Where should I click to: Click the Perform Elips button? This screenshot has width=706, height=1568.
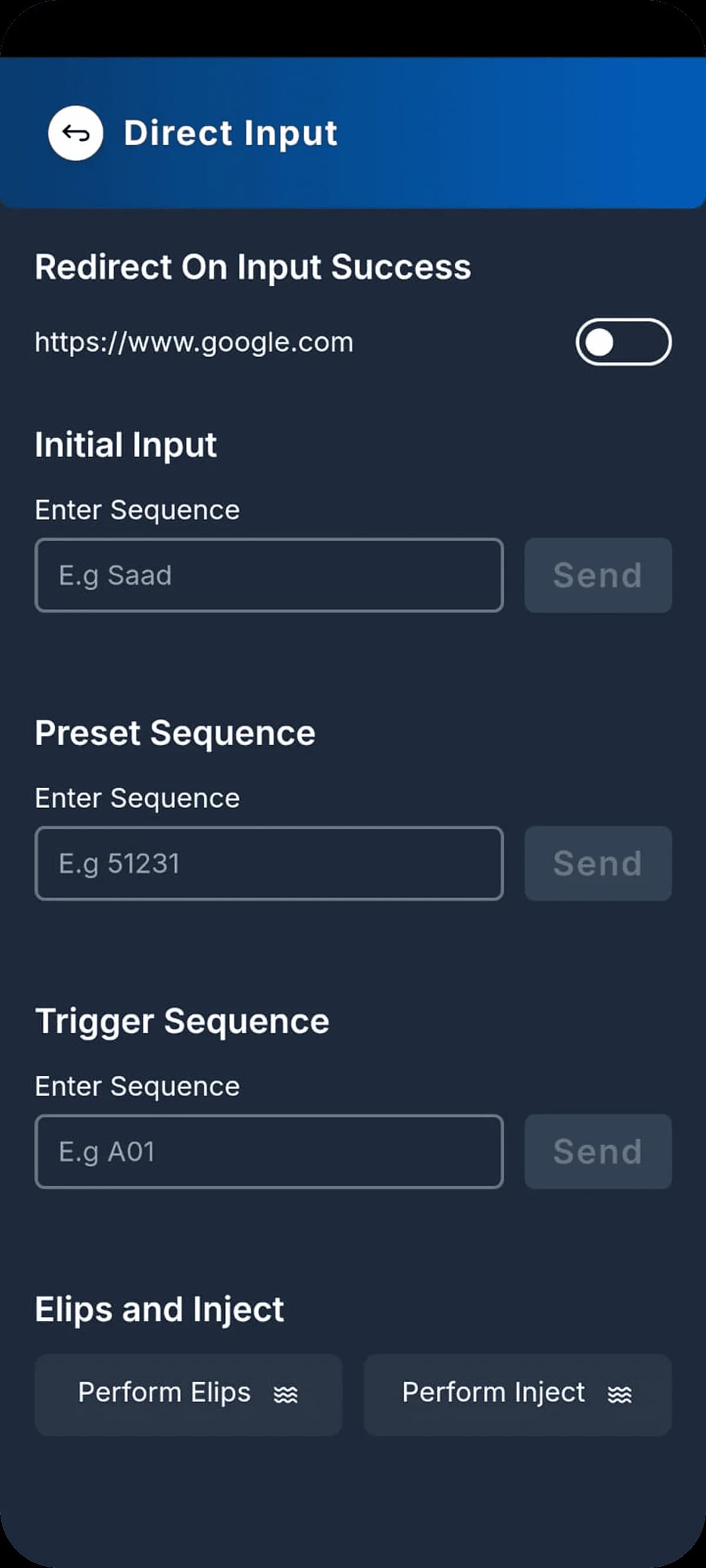188,1394
